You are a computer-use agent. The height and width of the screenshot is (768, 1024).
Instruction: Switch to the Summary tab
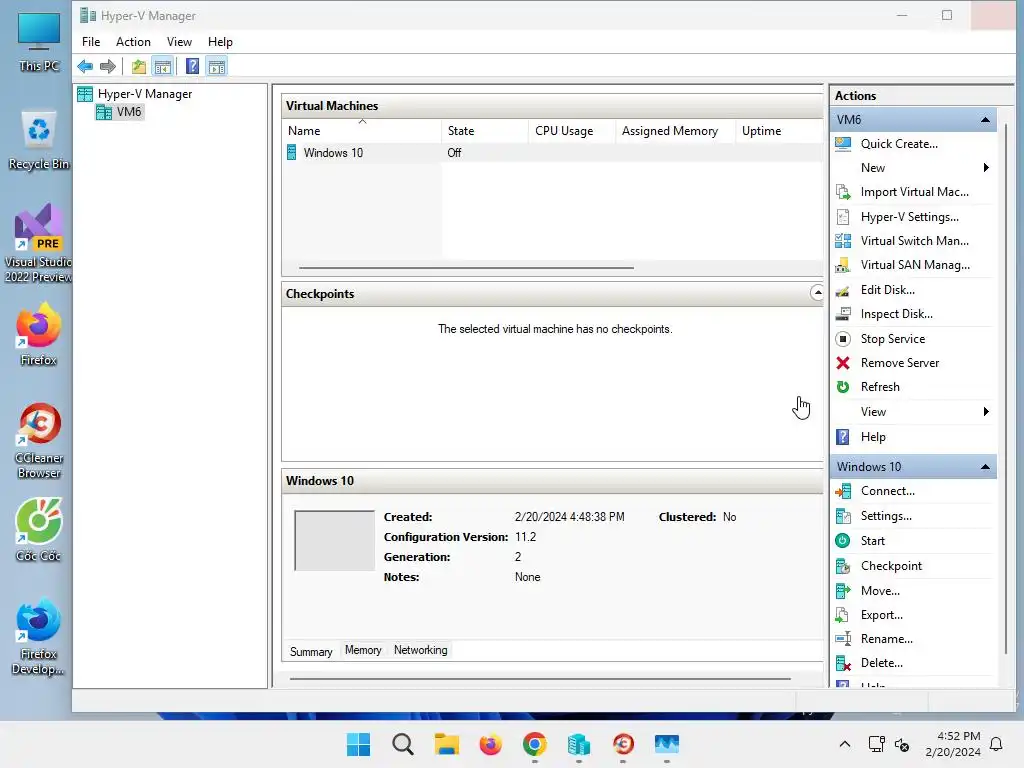point(311,652)
